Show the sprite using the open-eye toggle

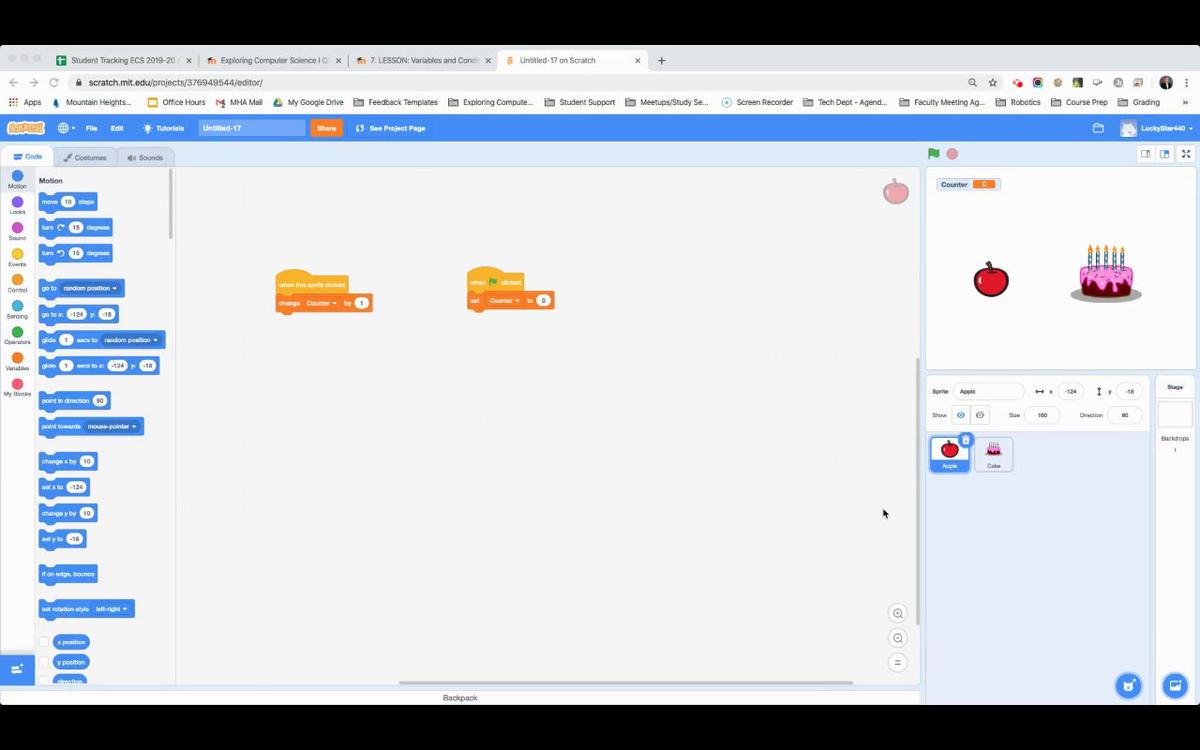click(x=961, y=415)
